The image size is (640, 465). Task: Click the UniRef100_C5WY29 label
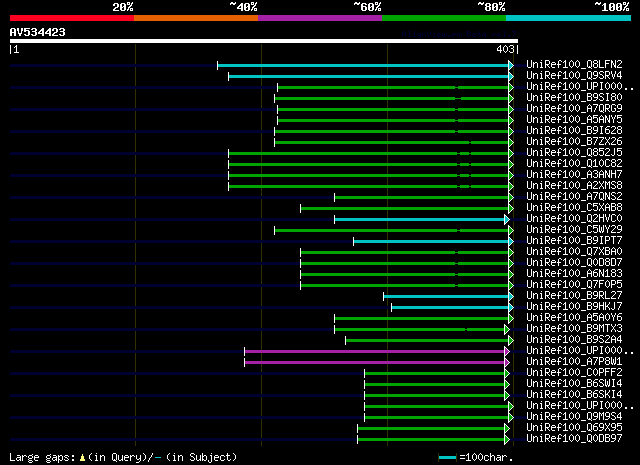point(574,230)
